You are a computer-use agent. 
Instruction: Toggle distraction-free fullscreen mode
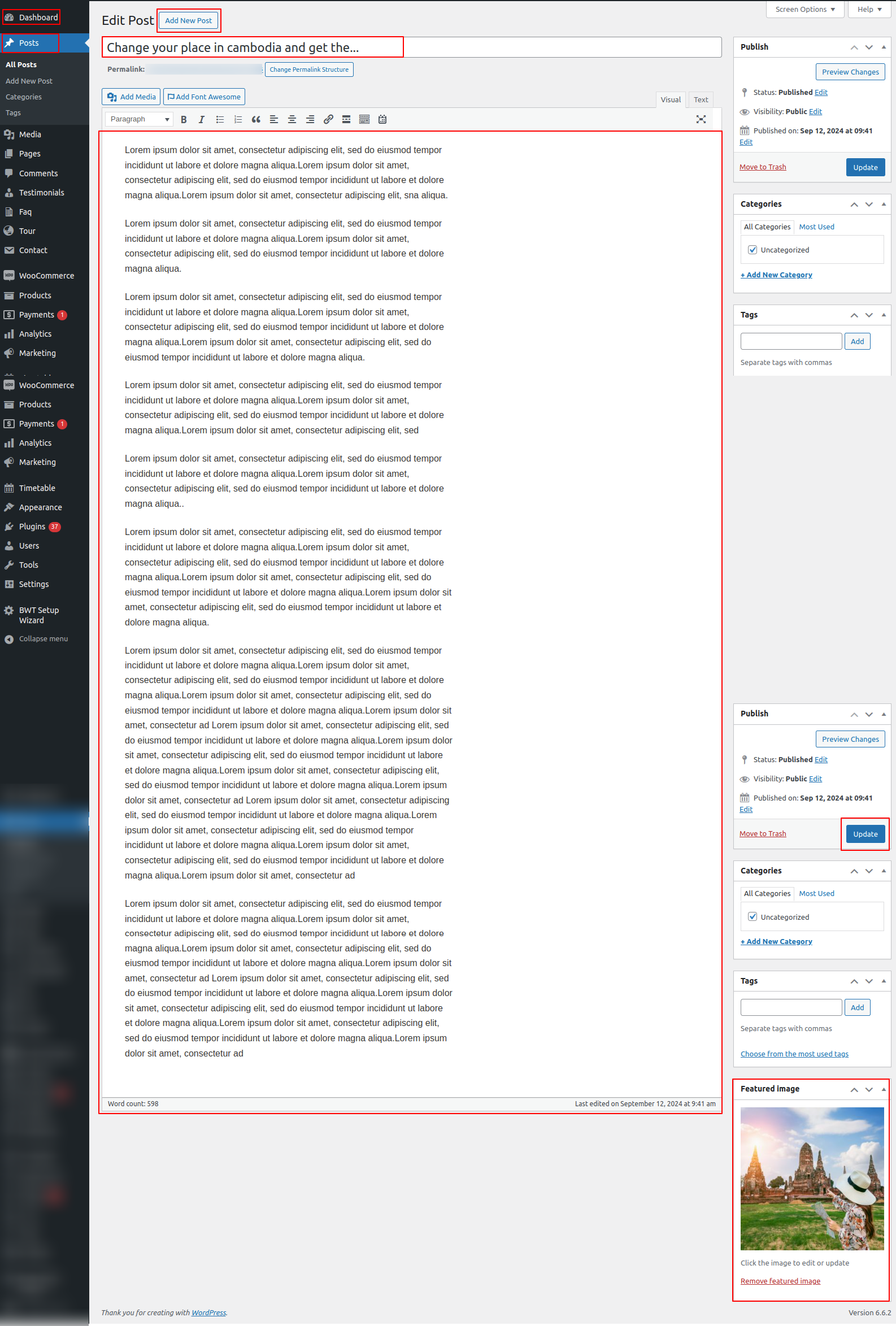tap(701, 119)
